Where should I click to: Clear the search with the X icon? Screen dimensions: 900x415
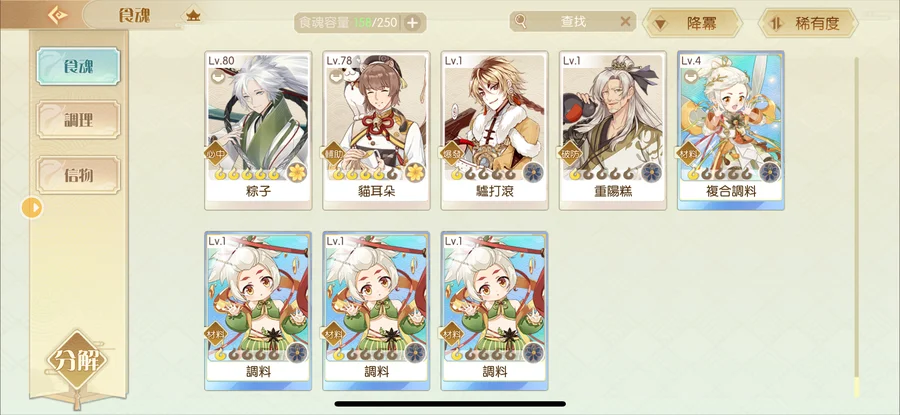[626, 22]
